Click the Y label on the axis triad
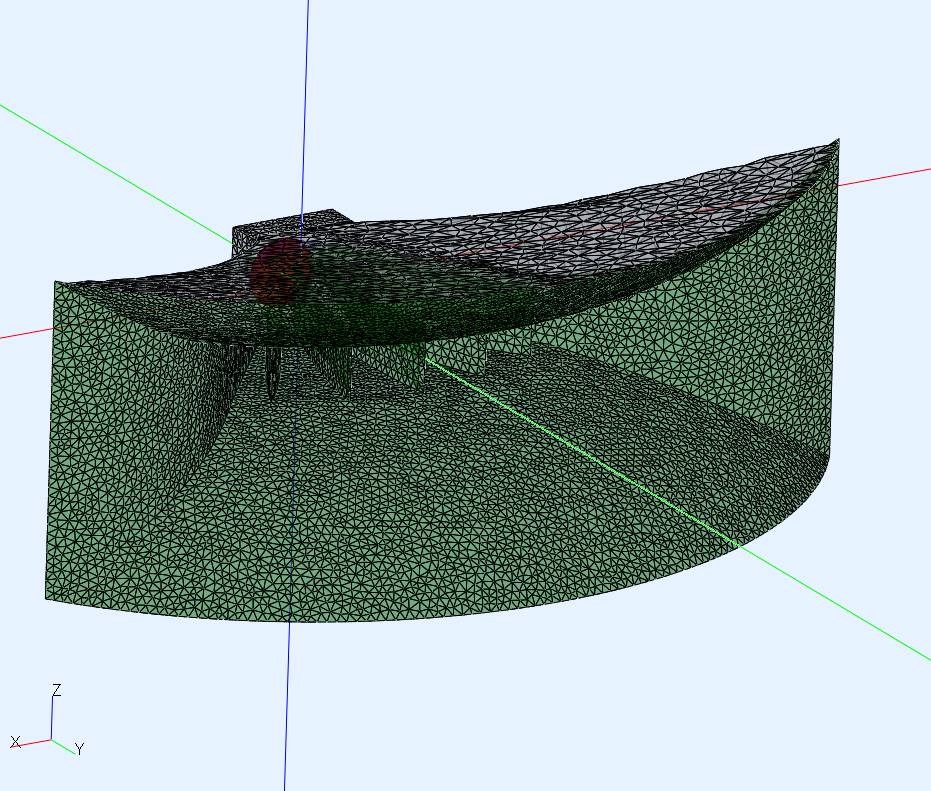Screen dimensions: 931x791 click(x=80, y=749)
